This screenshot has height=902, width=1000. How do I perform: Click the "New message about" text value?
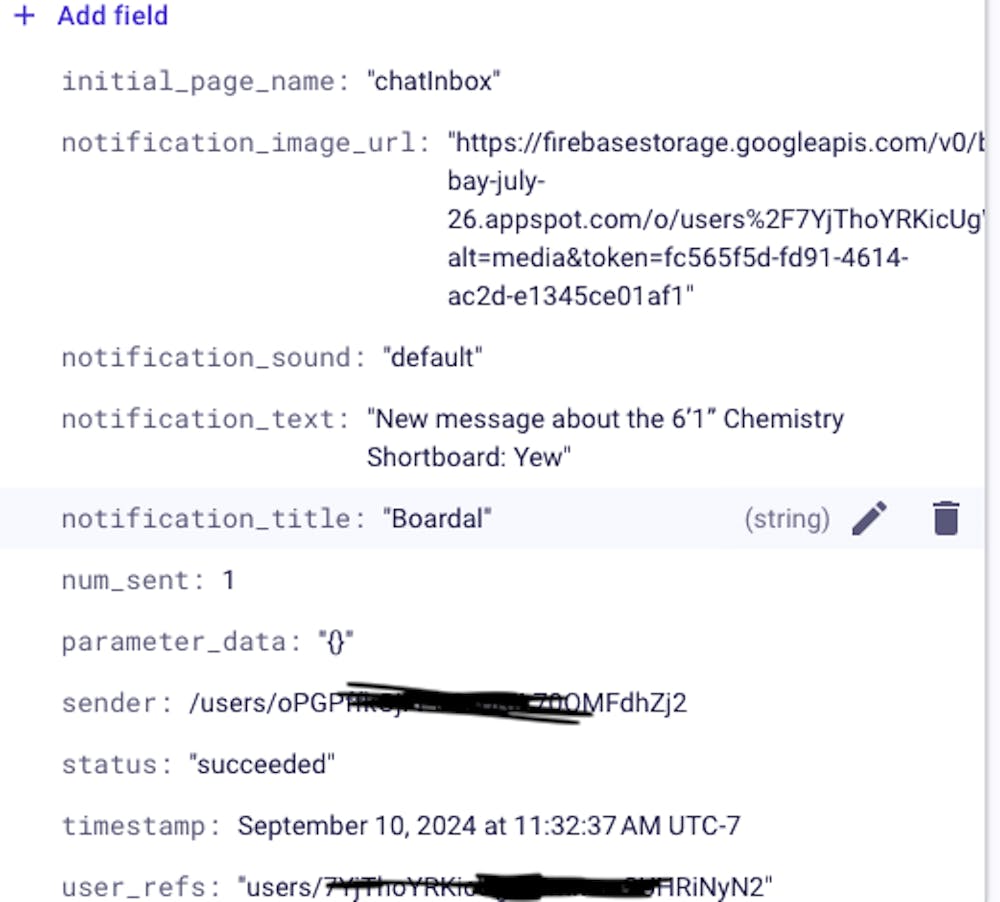pos(604,419)
